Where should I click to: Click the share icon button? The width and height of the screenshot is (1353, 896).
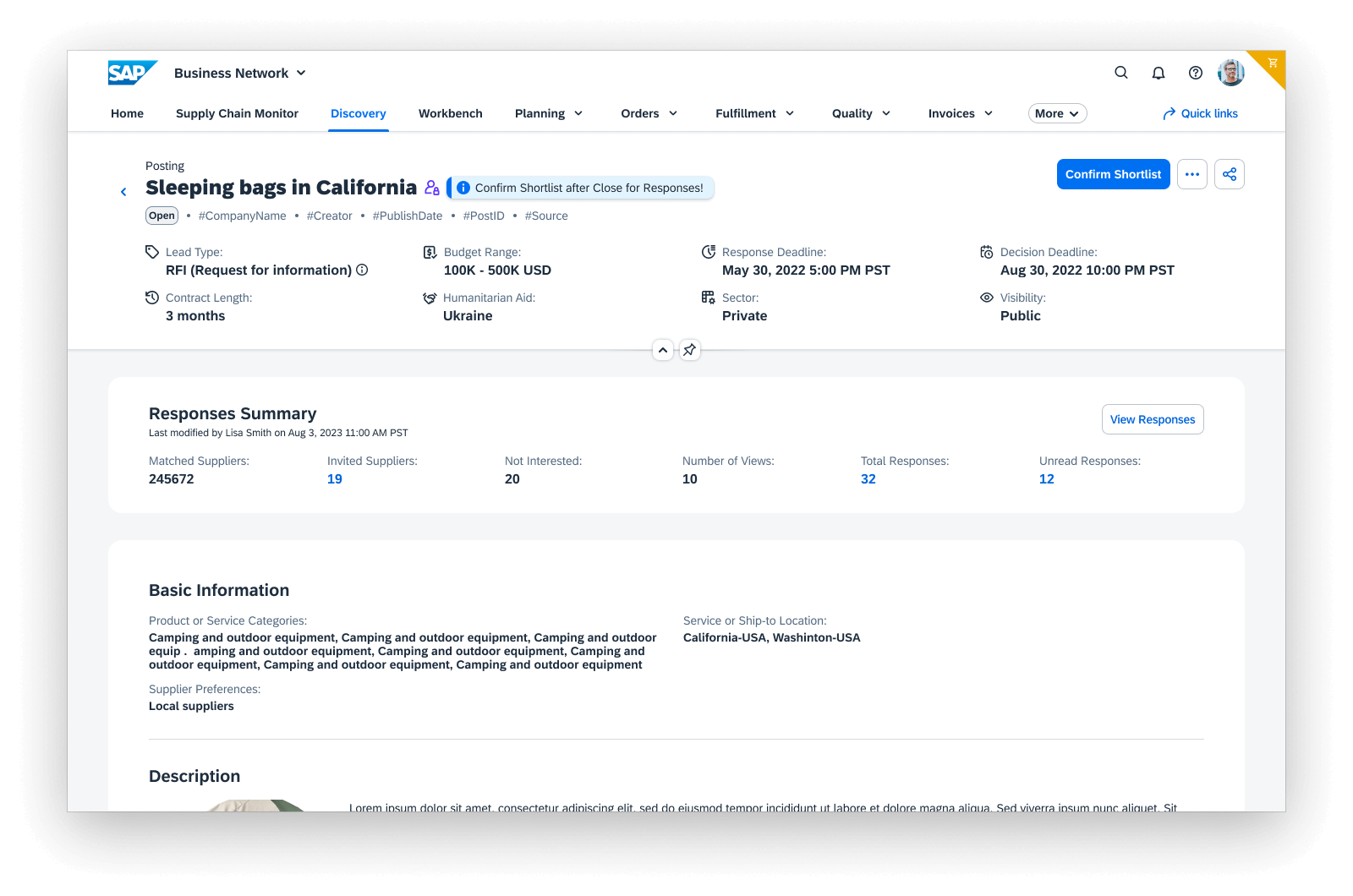(x=1230, y=174)
